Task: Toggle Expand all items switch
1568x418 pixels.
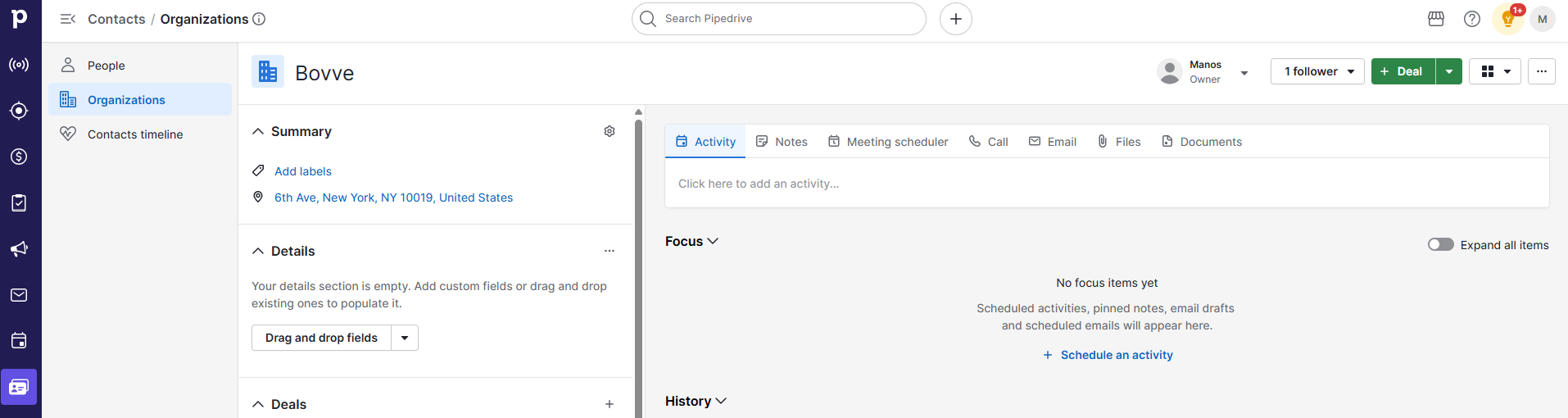Action: 1440,244
